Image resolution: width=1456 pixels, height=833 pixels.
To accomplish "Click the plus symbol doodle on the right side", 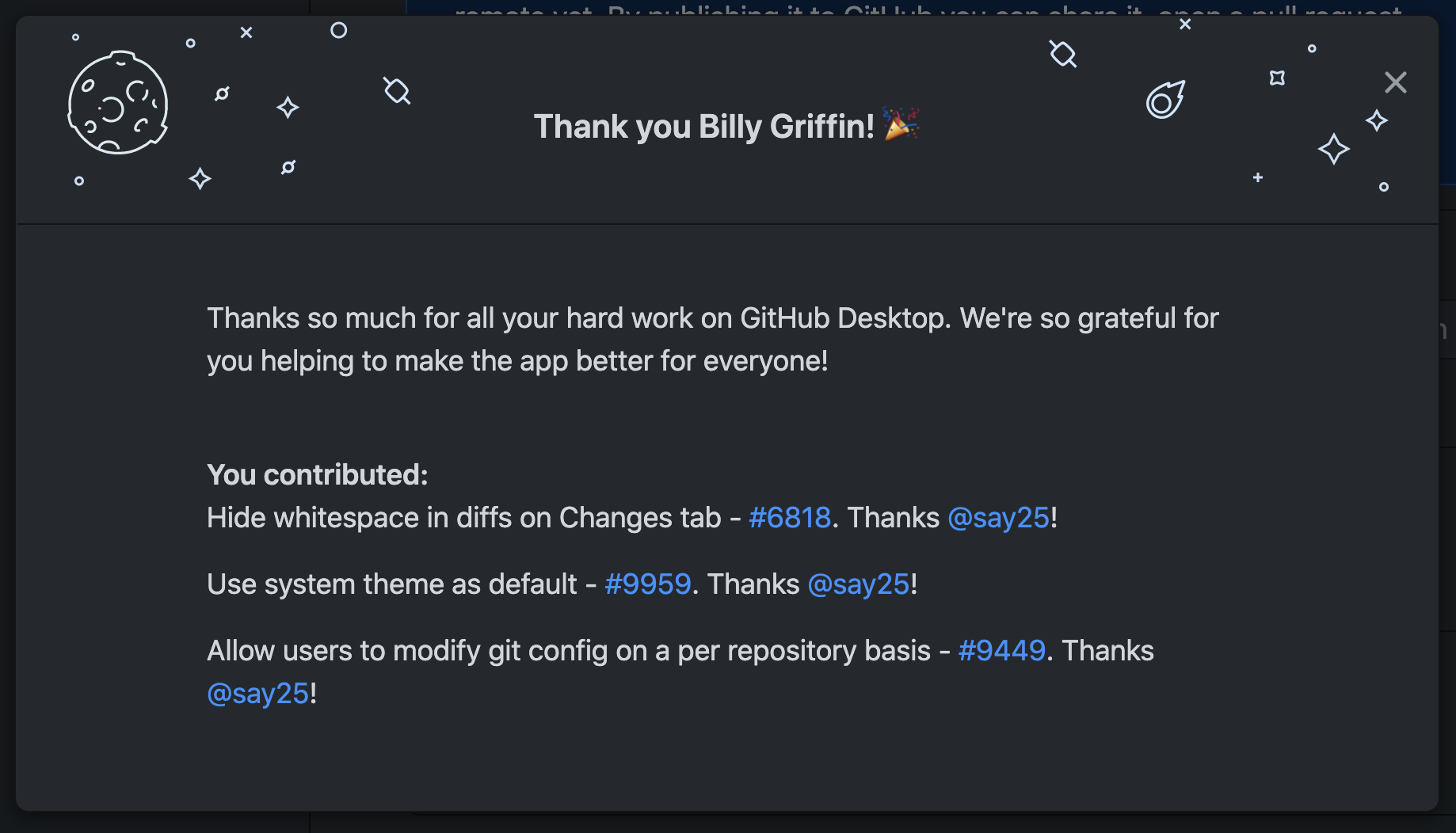I will (1258, 178).
